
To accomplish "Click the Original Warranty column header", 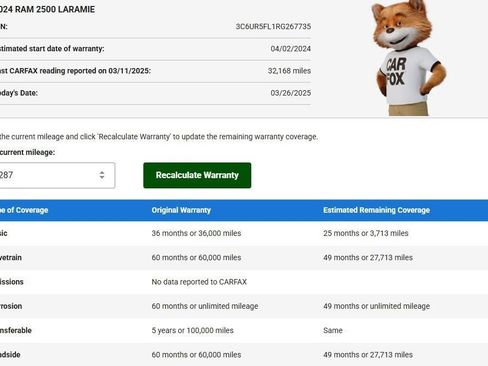I will coord(181,210).
